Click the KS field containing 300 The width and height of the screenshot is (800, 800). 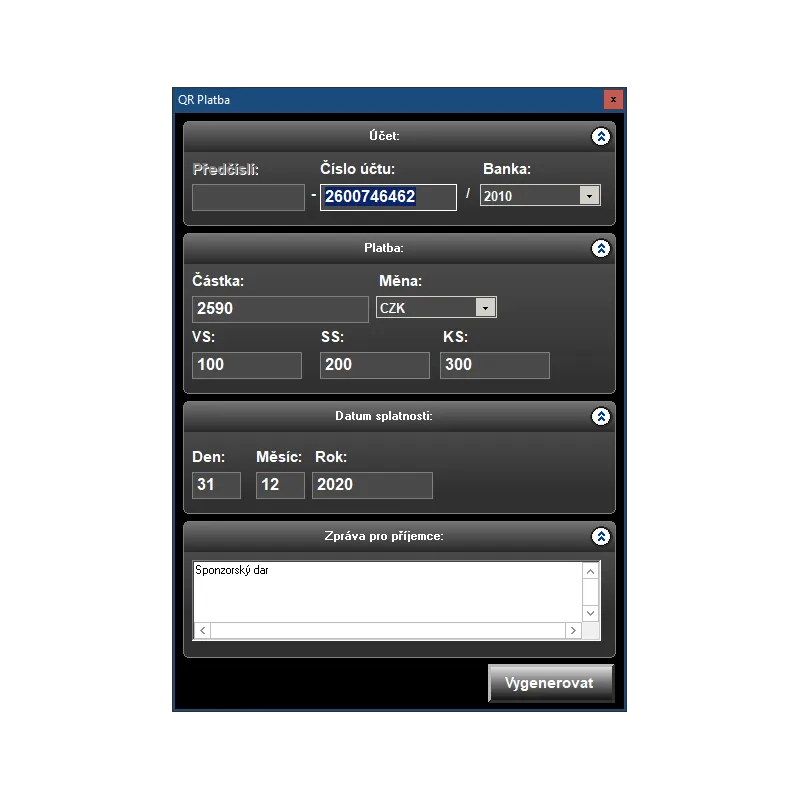(x=495, y=365)
